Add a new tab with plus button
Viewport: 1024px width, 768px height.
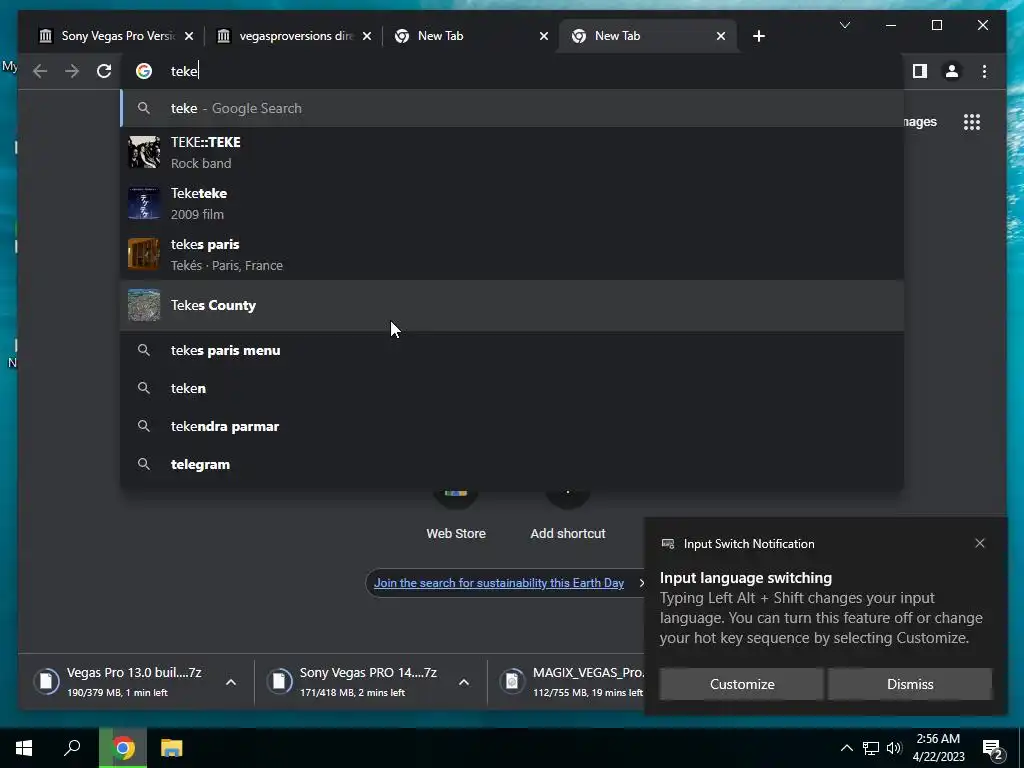point(758,36)
